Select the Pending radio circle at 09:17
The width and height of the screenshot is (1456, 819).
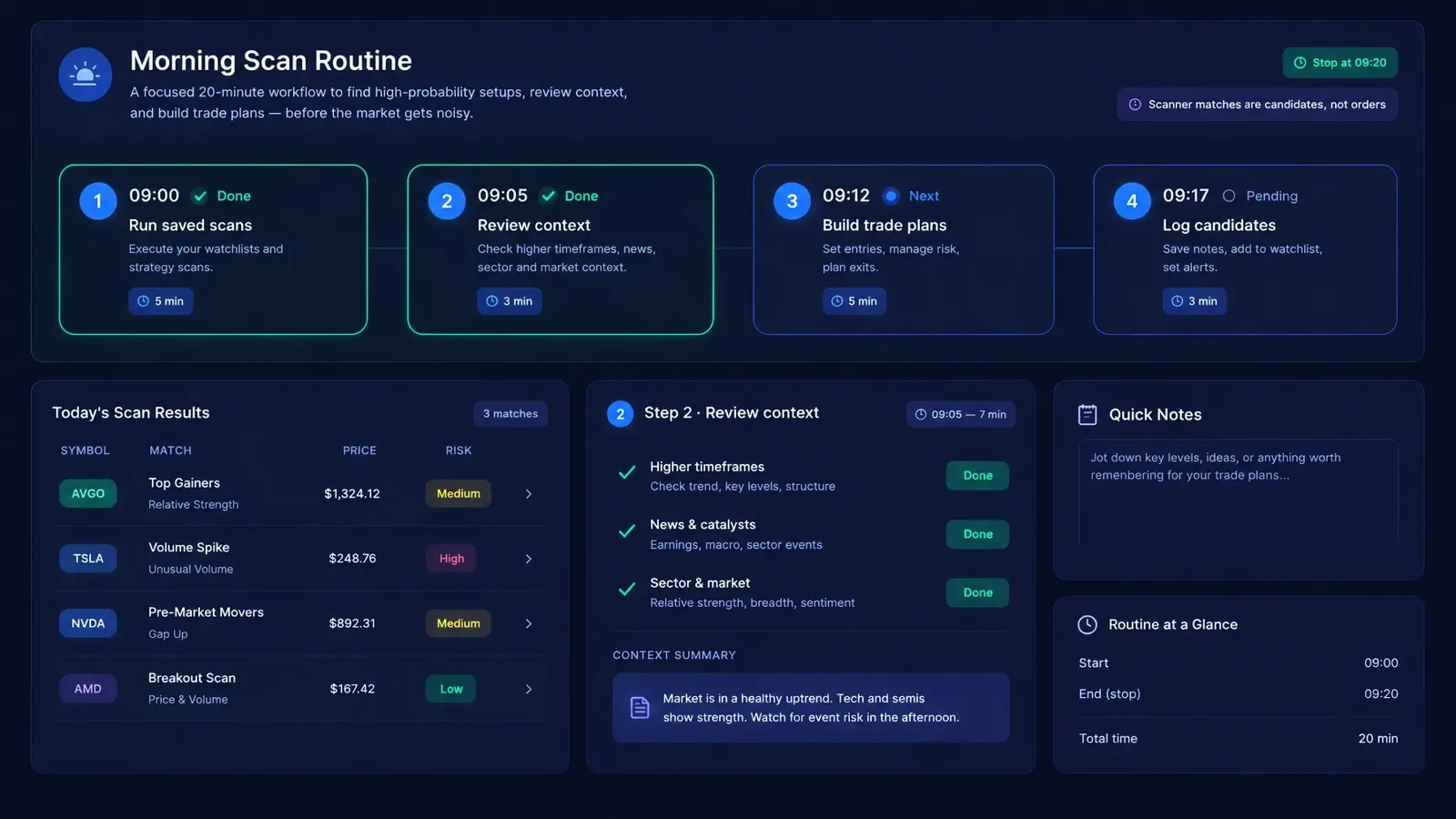tap(1228, 196)
